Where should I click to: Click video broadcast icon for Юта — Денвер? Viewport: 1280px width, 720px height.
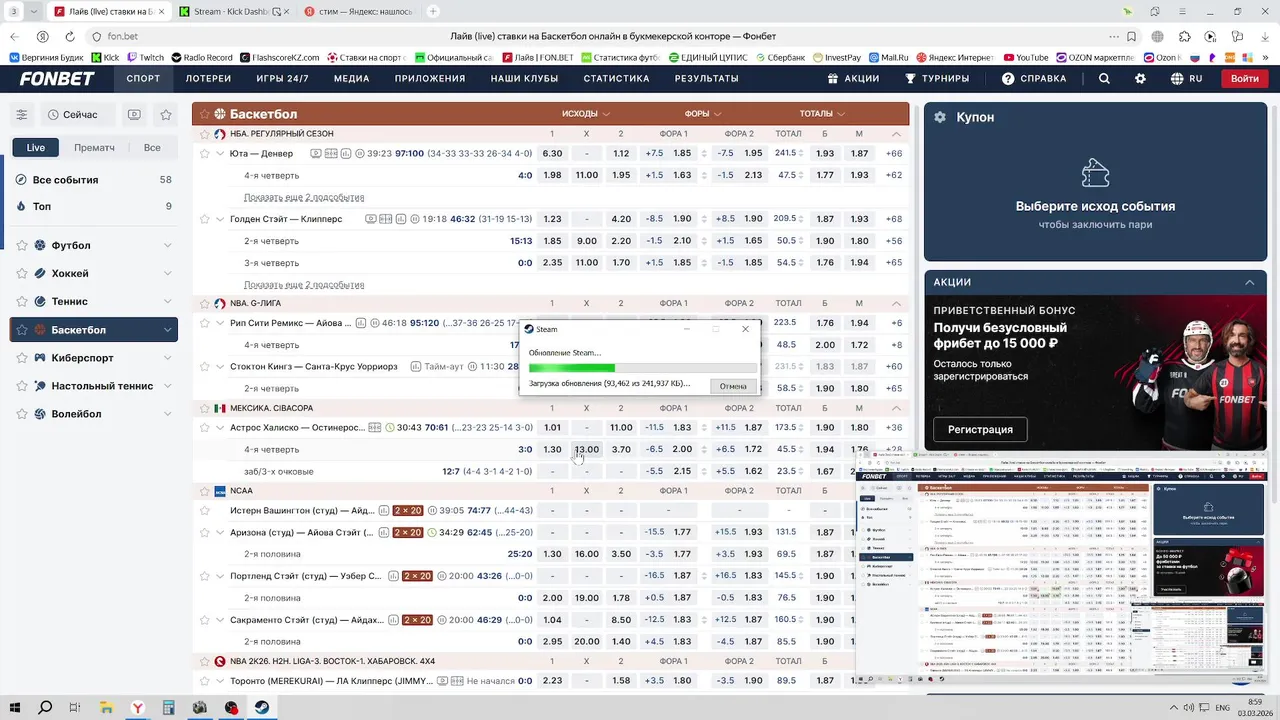click(316, 154)
